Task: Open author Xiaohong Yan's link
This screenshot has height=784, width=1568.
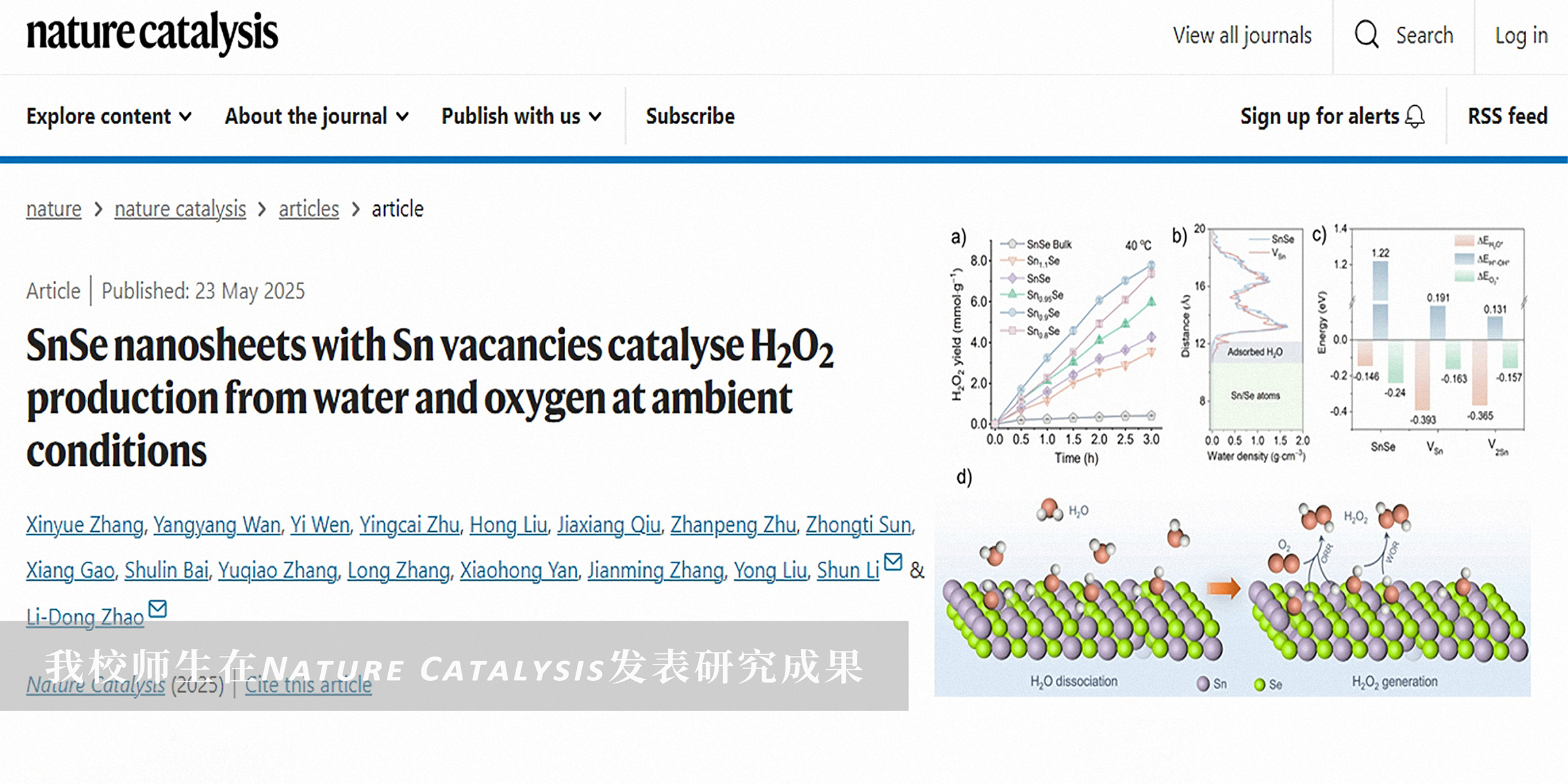Action: tap(519, 570)
